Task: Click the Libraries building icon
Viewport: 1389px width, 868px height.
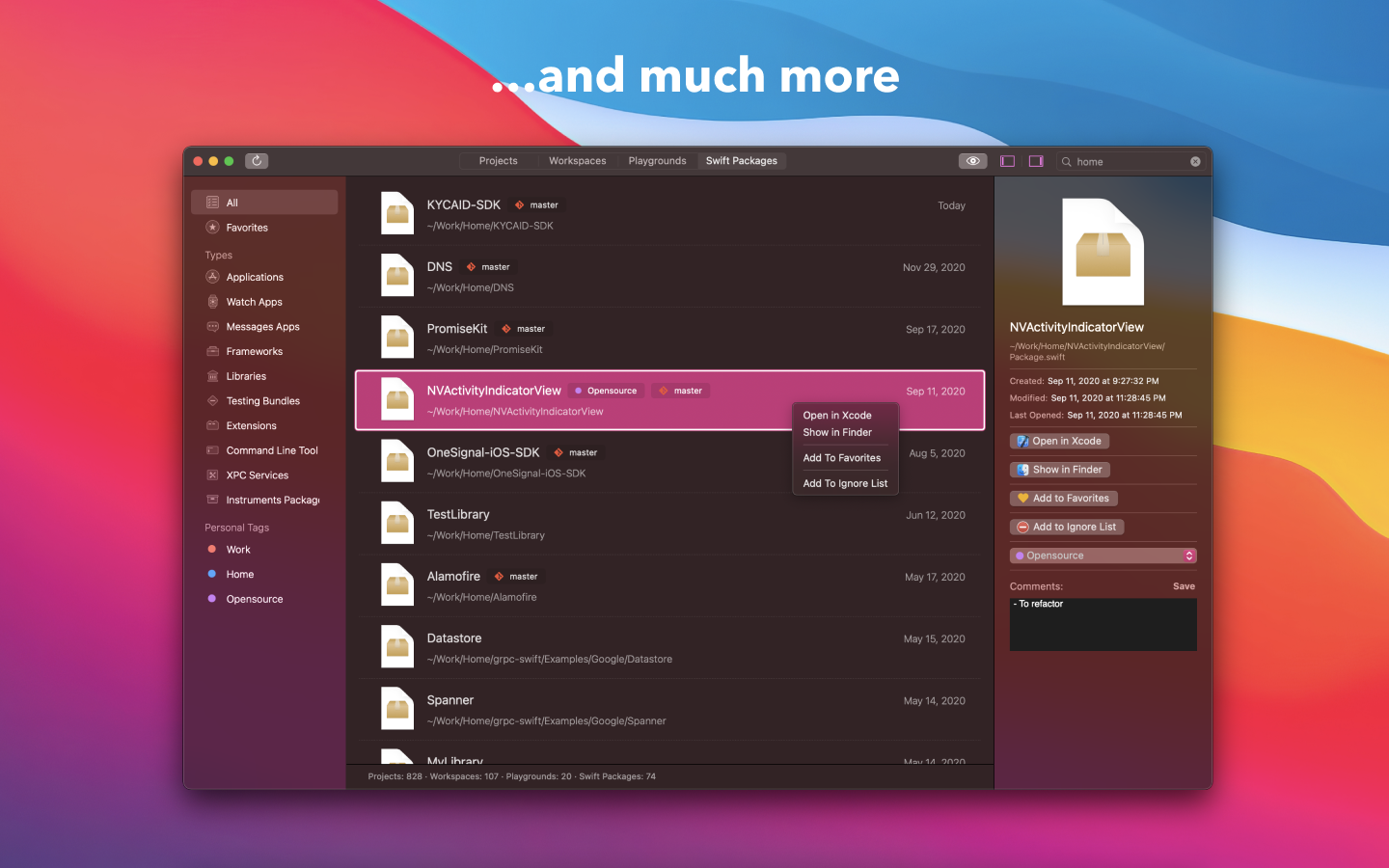Action: click(213, 376)
